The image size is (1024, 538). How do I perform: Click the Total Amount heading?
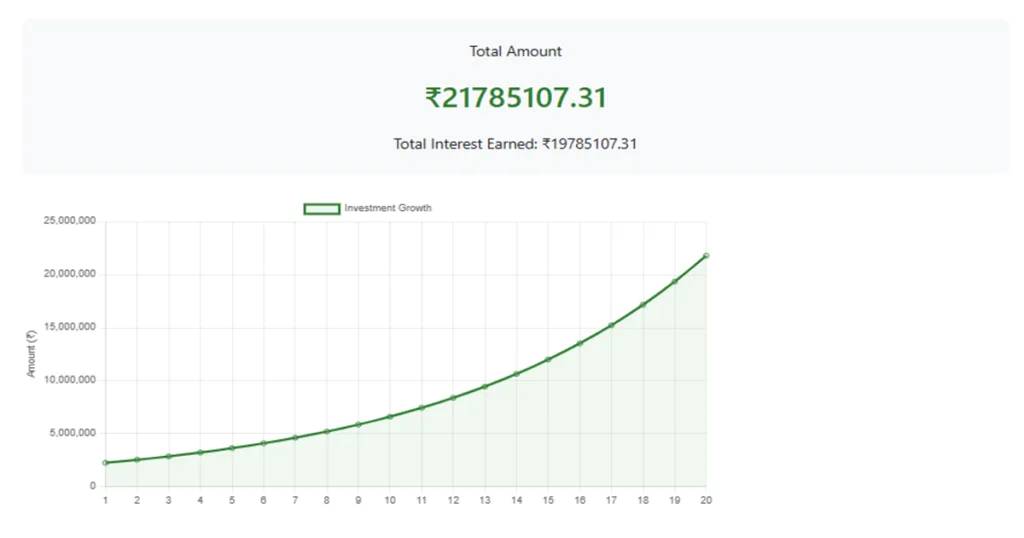pos(515,52)
